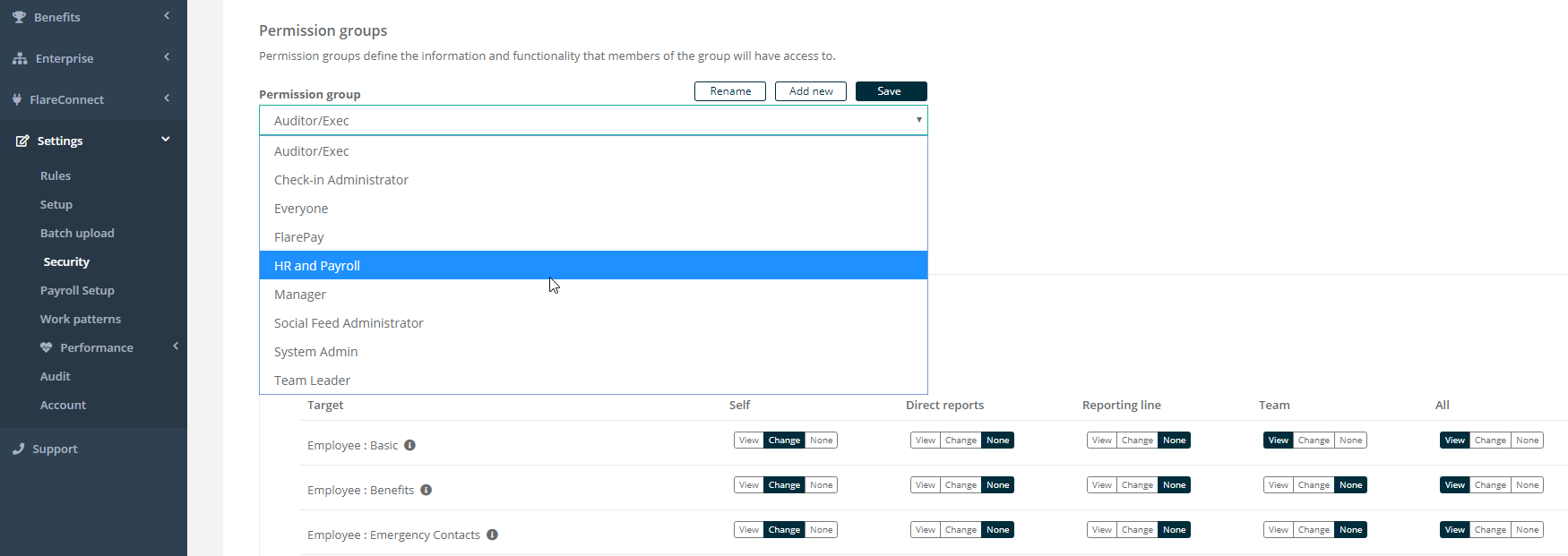Image resolution: width=1568 pixels, height=556 pixels.
Task: Go to the Audit page
Action: pyautogui.click(x=56, y=377)
